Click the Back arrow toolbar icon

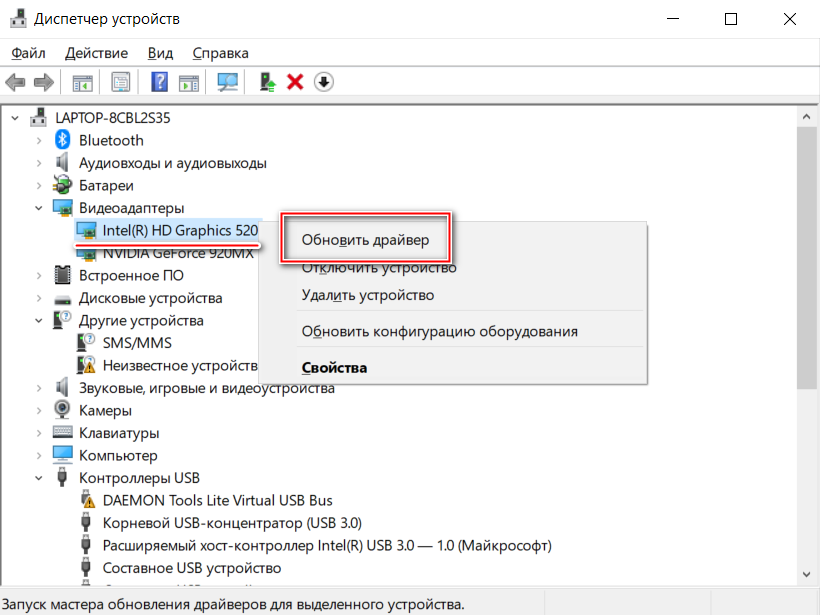coord(15,82)
